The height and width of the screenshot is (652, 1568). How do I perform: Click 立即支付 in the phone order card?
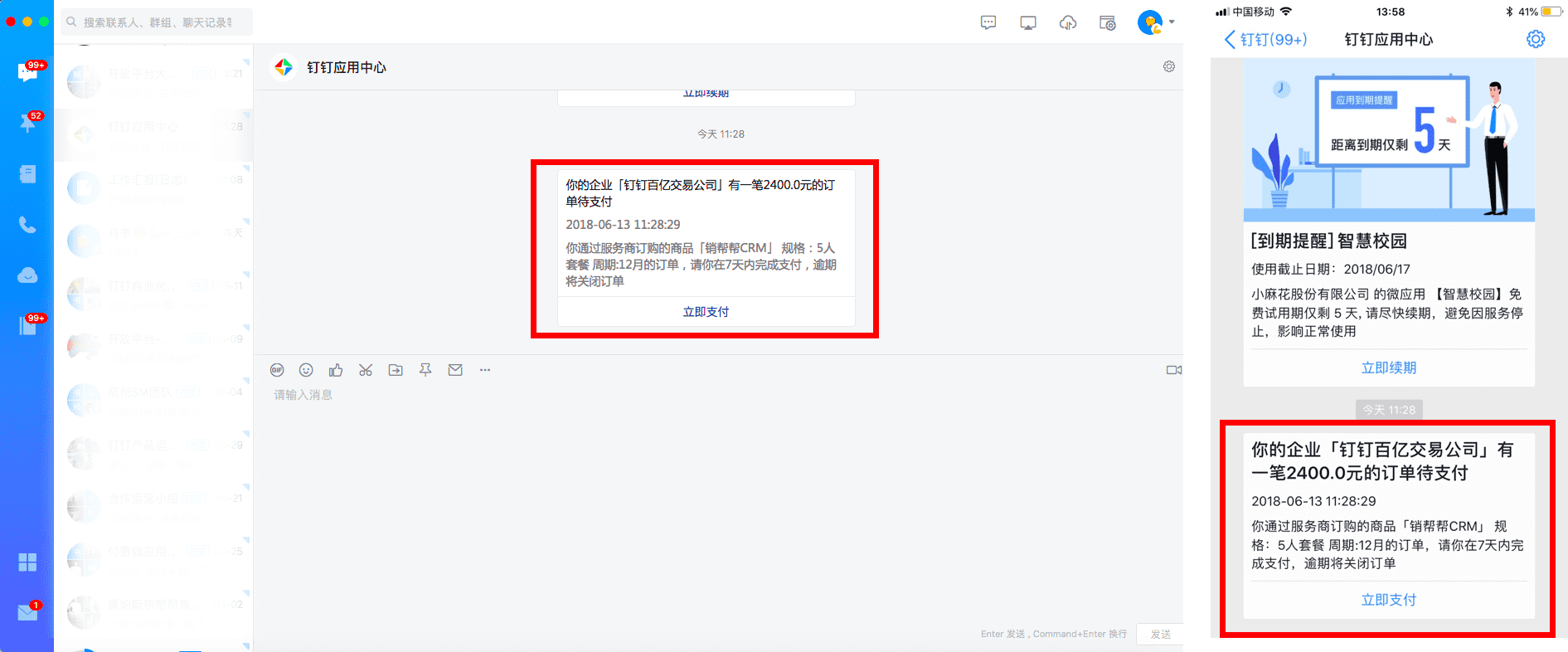pyautogui.click(x=1389, y=600)
